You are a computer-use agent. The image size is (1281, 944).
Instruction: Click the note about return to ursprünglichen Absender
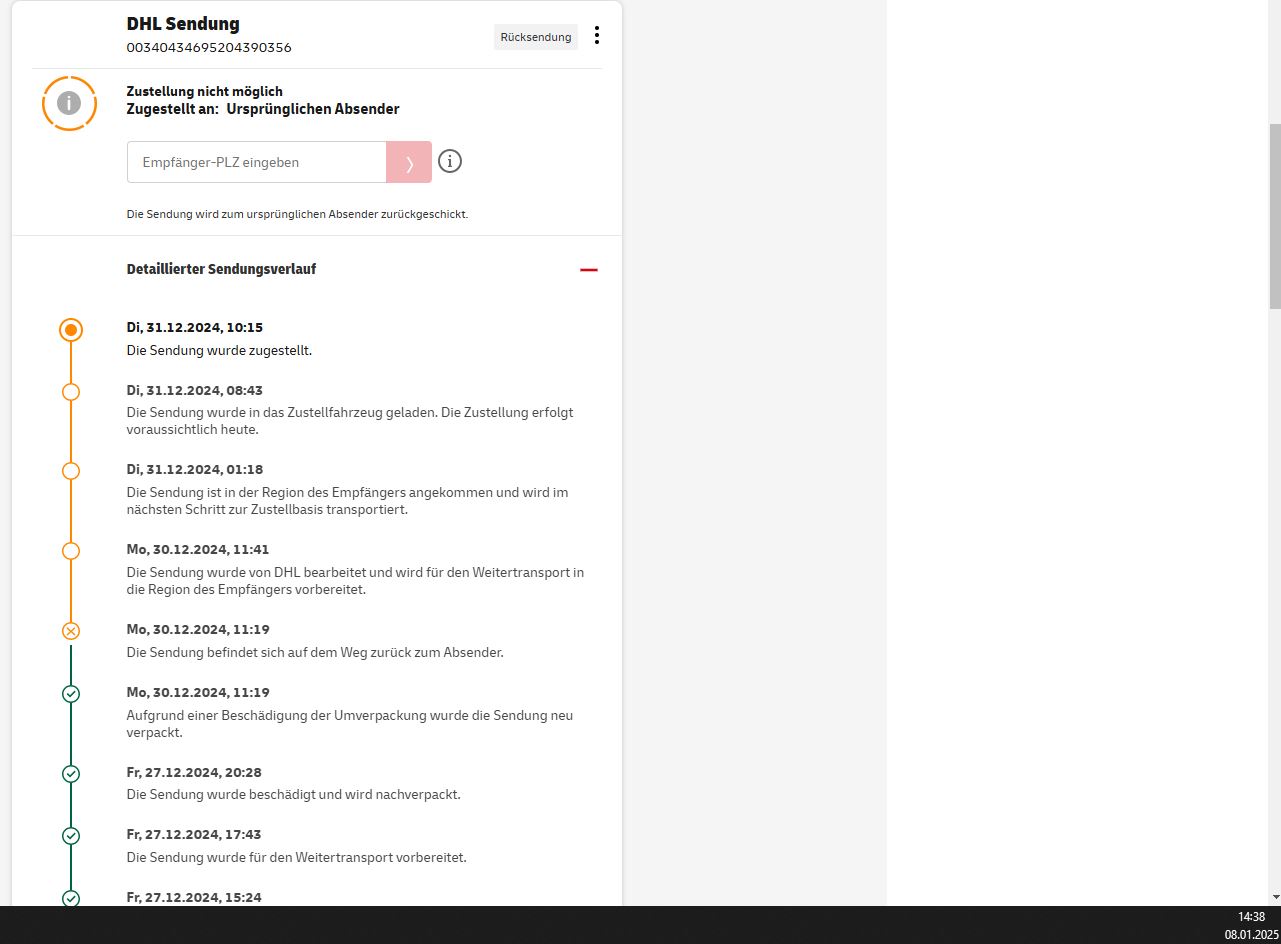tap(297, 214)
